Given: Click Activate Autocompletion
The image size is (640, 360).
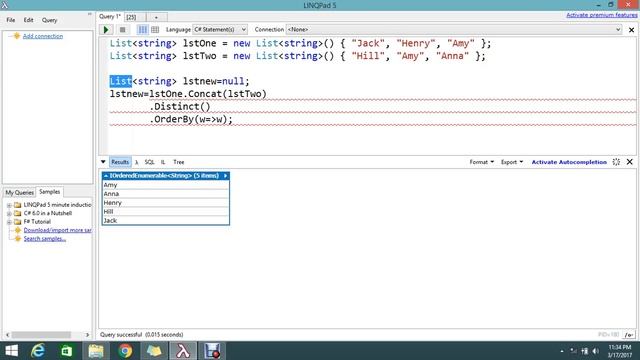Looking at the screenshot, I should tap(569, 162).
